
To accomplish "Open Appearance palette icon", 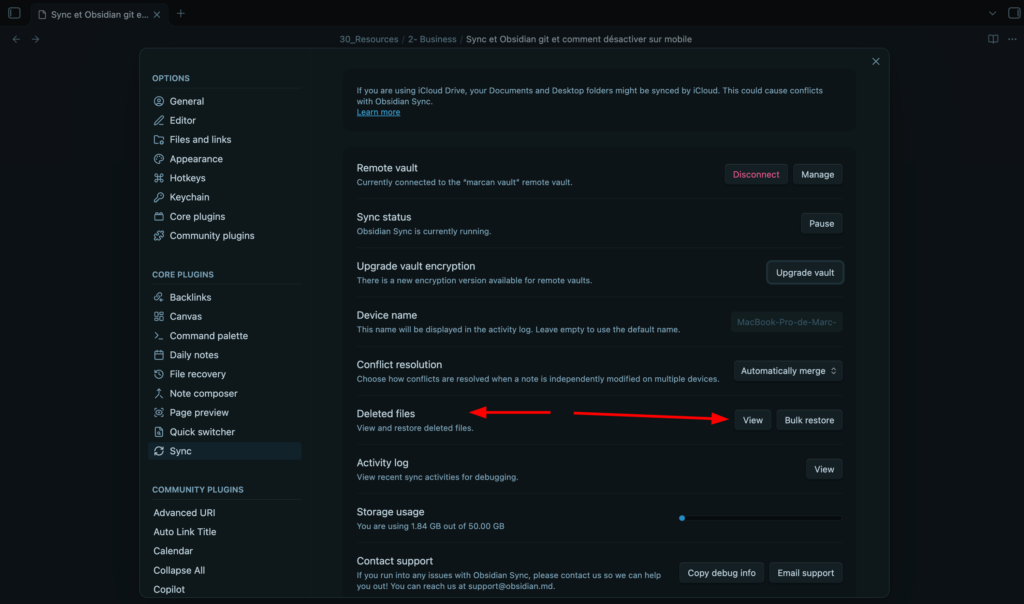I will pos(159,159).
